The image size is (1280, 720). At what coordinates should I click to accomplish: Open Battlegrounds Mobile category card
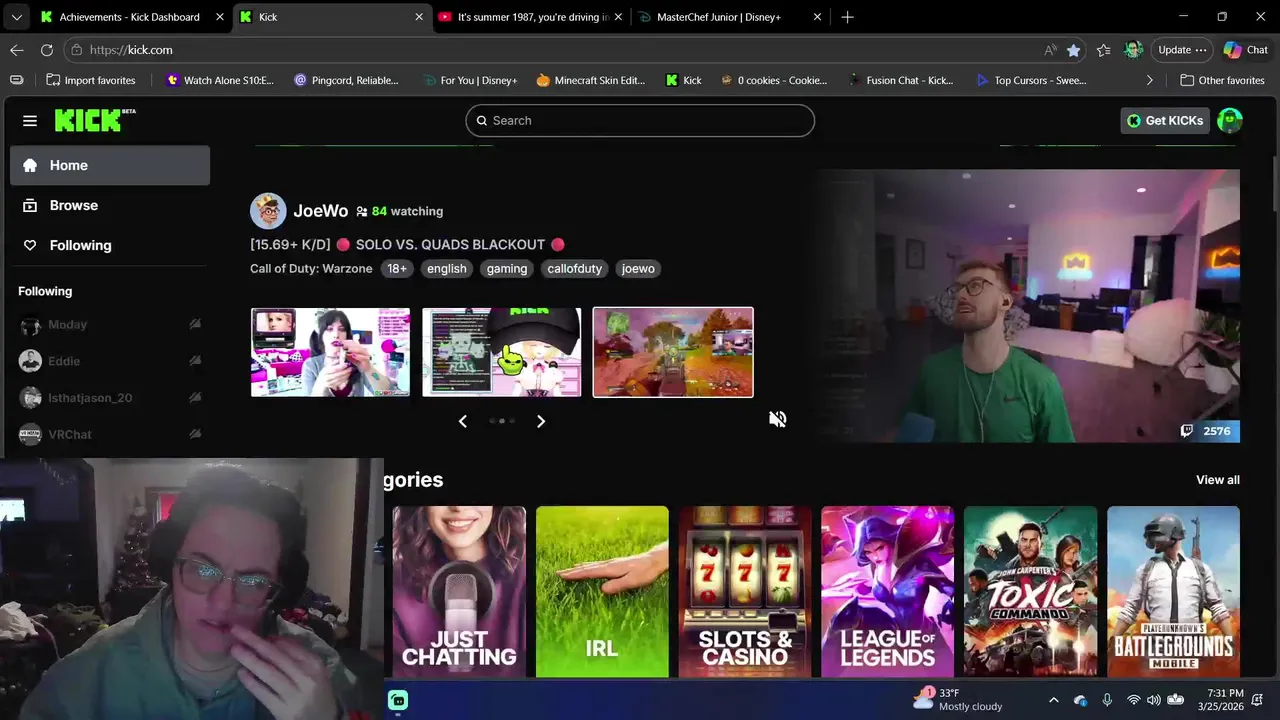tap(1173, 591)
